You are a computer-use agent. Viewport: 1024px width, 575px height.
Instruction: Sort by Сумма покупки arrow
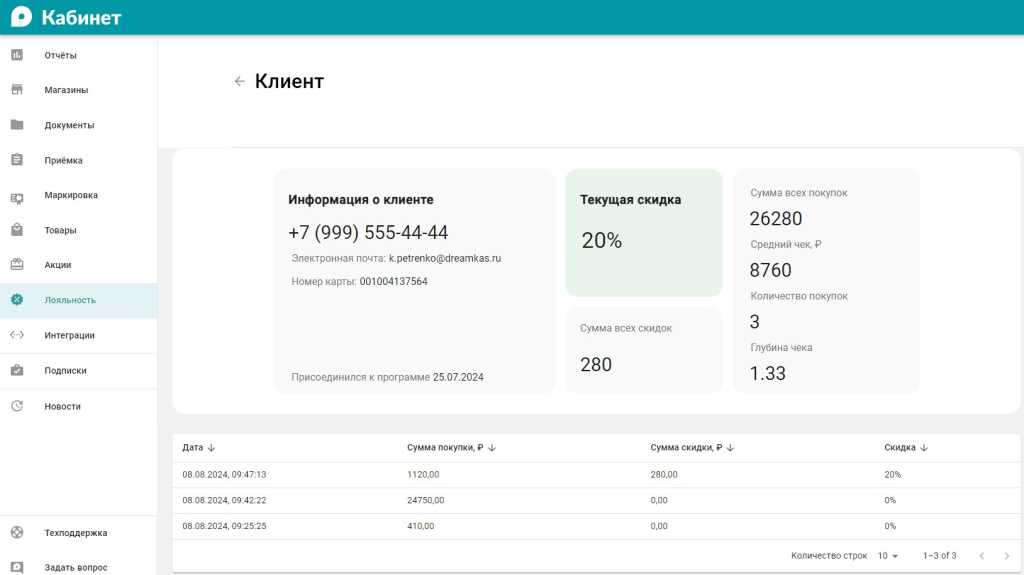click(x=492, y=448)
